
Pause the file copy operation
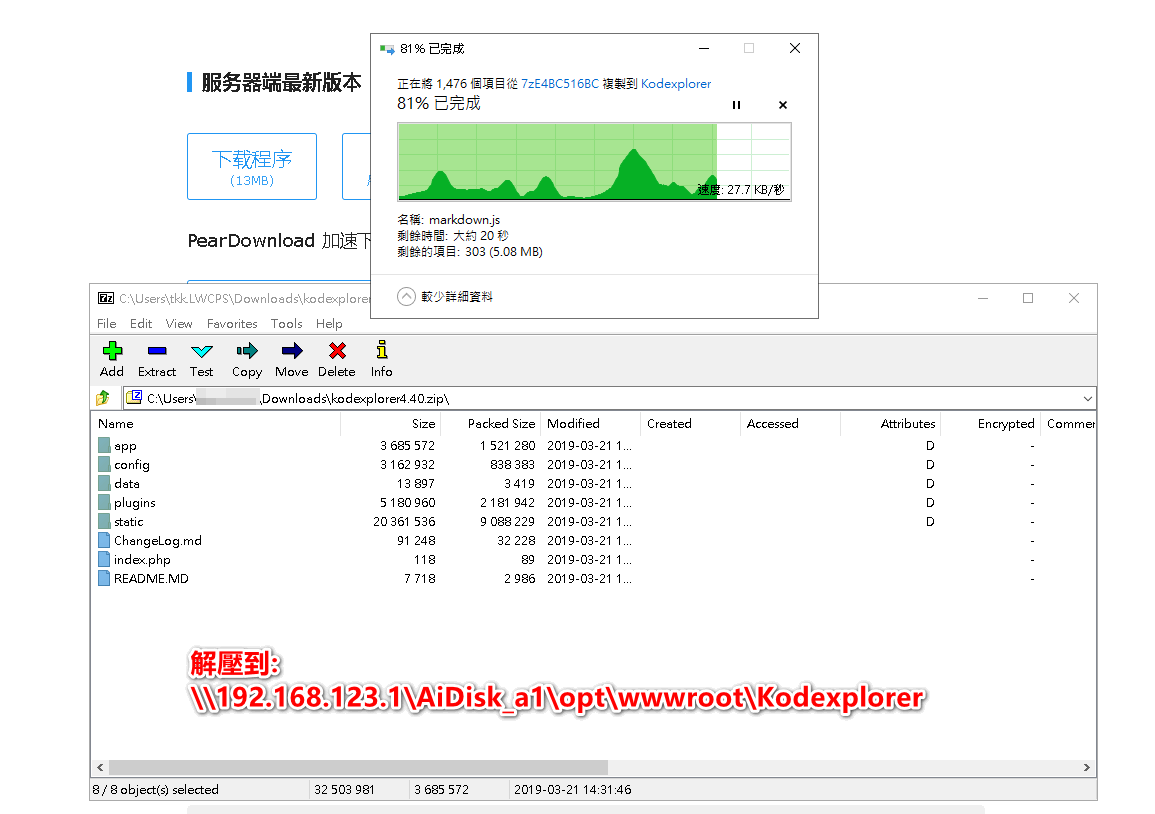736,105
